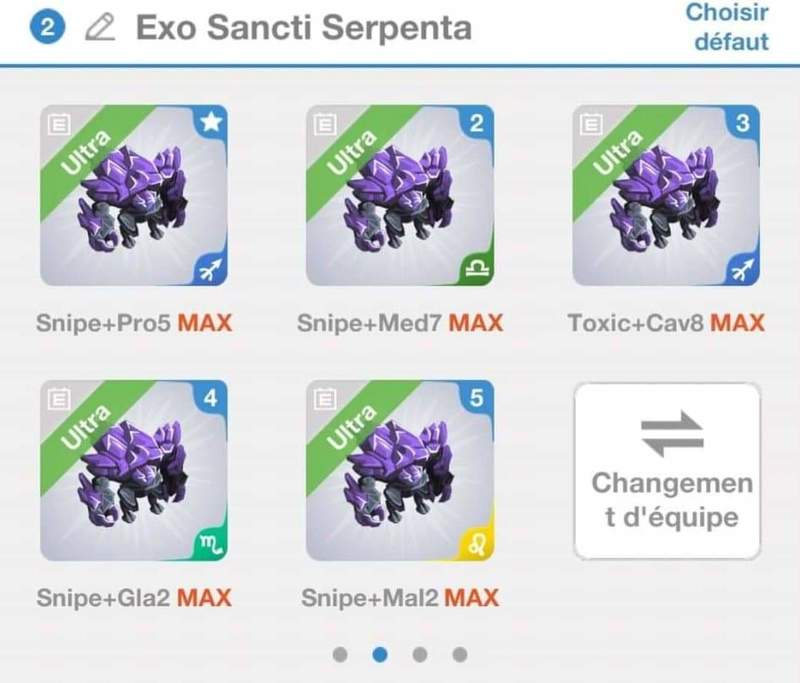Open notes icon on Snipe+Pro5 card
The image size is (800, 683).
(59, 124)
